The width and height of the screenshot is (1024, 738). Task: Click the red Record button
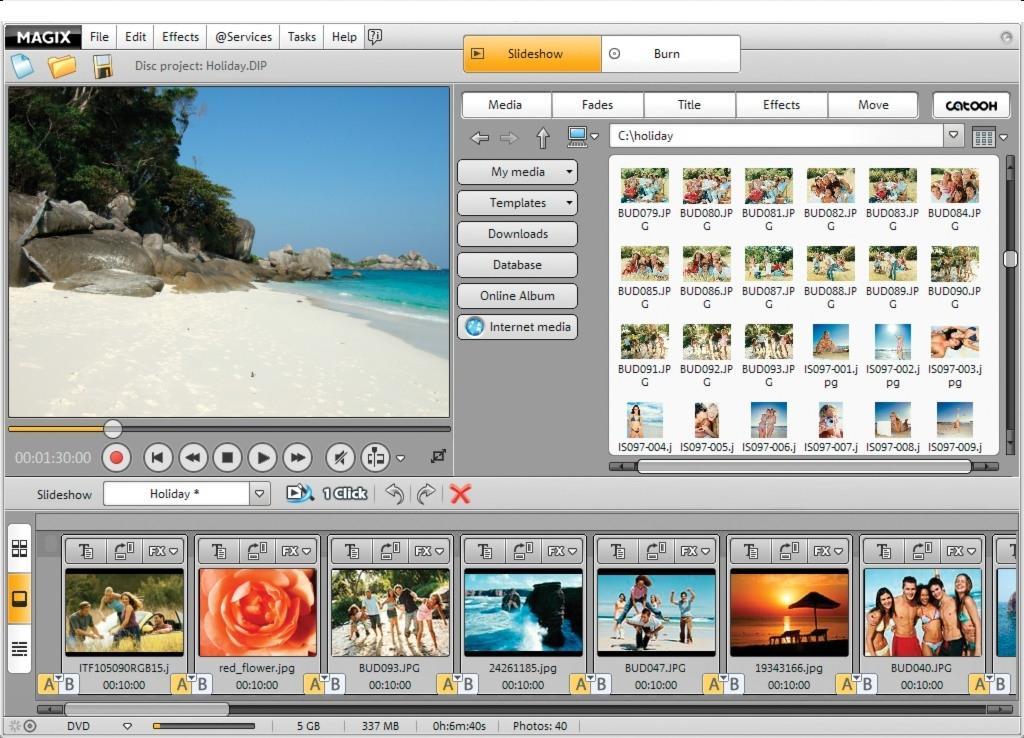coord(117,458)
